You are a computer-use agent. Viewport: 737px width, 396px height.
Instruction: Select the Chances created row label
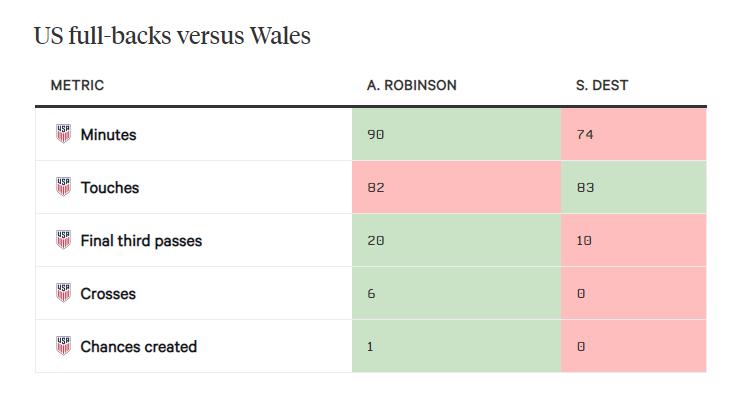click(139, 347)
